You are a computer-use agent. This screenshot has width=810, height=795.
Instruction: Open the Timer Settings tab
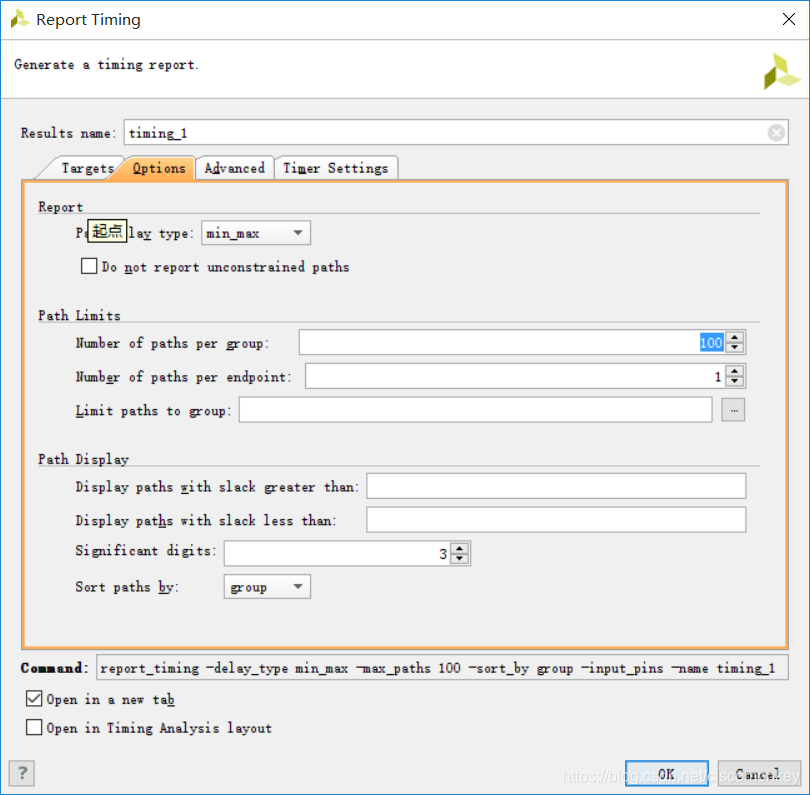click(x=336, y=168)
